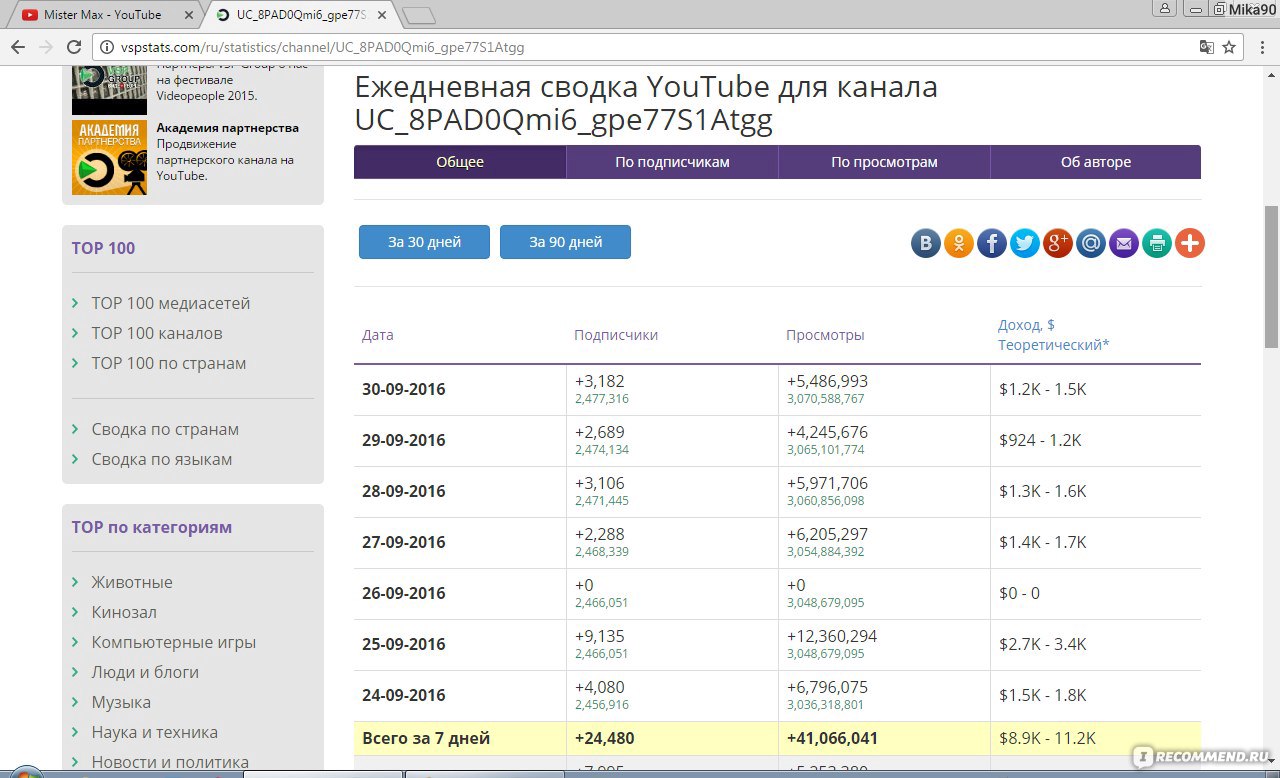The height and width of the screenshot is (778, 1280).
Task: Show statistics За 30 дней
Action: (x=424, y=242)
